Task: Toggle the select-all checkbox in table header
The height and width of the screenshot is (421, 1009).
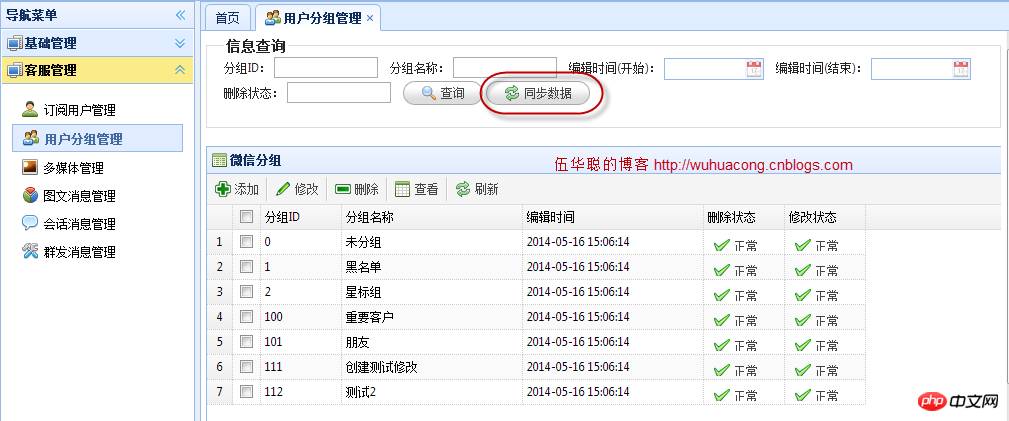Action: (246, 217)
